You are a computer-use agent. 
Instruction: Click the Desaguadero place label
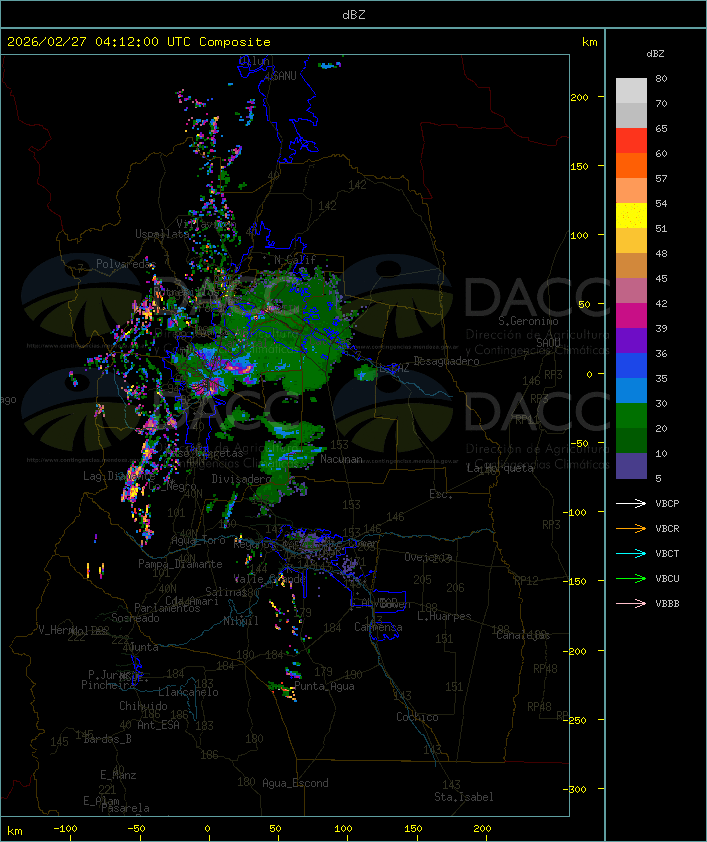[446, 361]
